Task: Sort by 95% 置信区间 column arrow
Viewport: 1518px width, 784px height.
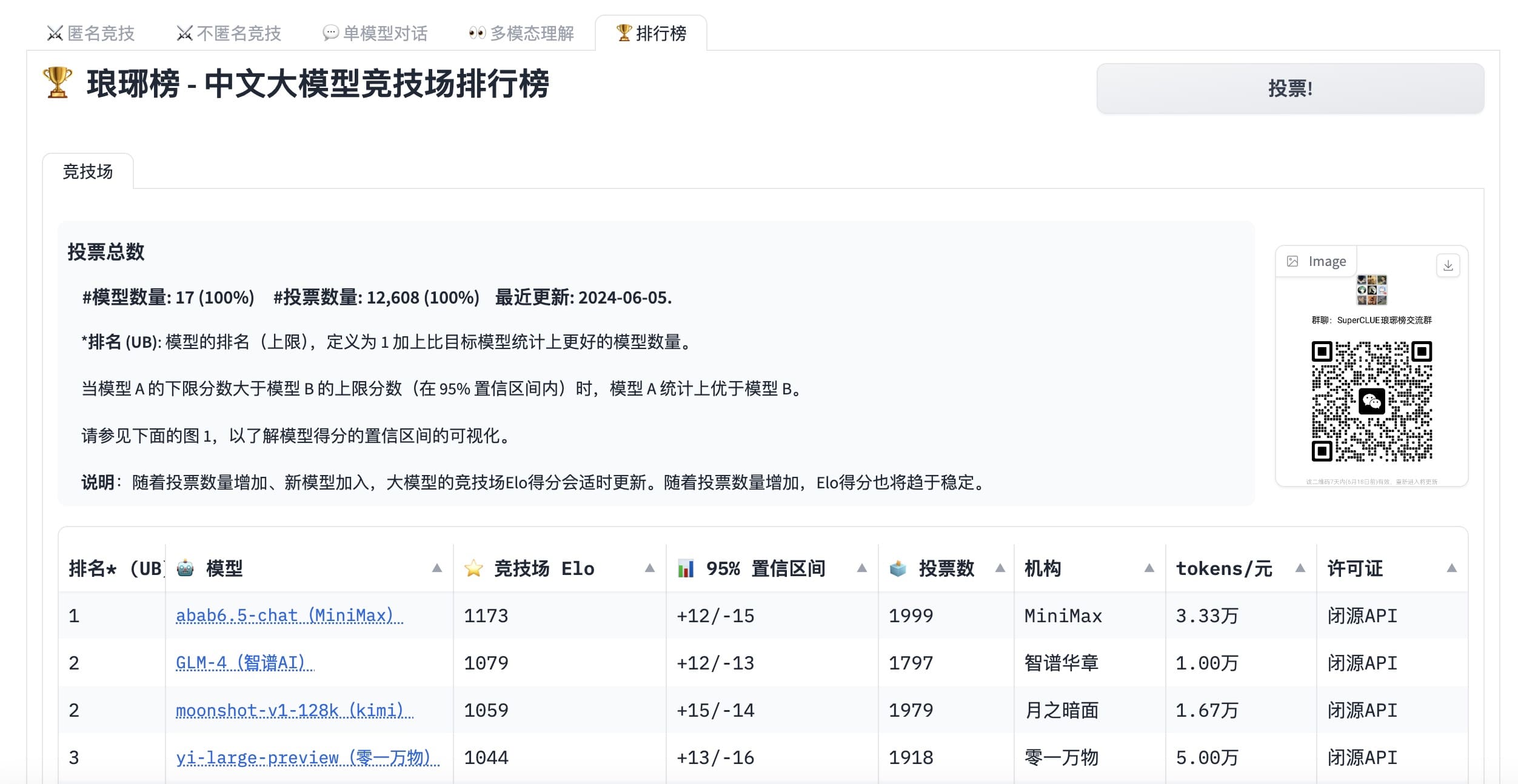Action: (x=861, y=568)
